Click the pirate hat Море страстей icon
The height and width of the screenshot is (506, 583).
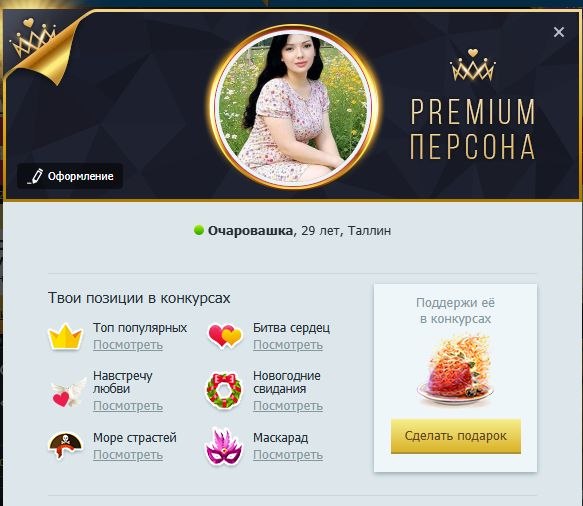pos(65,445)
